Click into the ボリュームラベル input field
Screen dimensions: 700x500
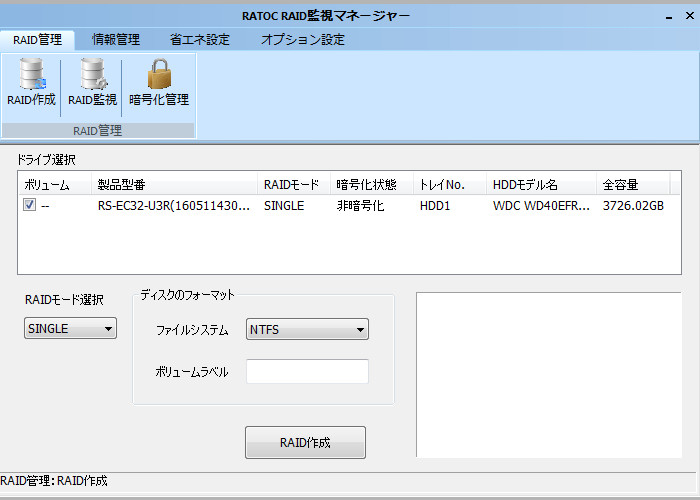coord(307,371)
